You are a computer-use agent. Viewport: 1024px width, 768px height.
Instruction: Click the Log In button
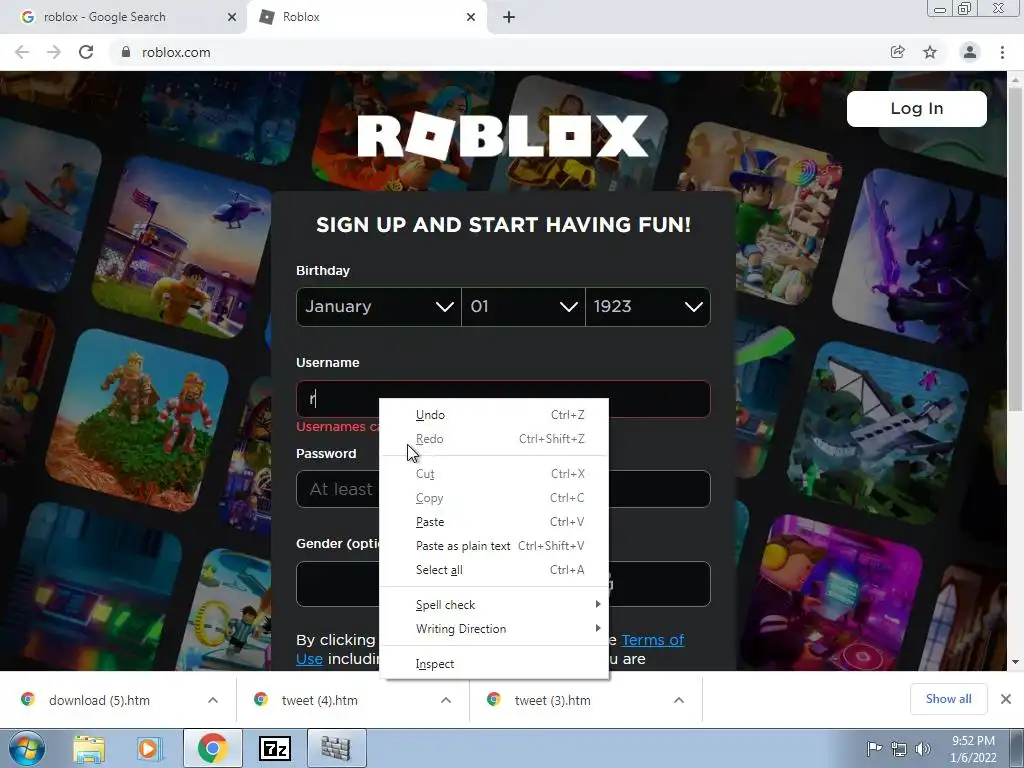pyautogui.click(x=917, y=108)
